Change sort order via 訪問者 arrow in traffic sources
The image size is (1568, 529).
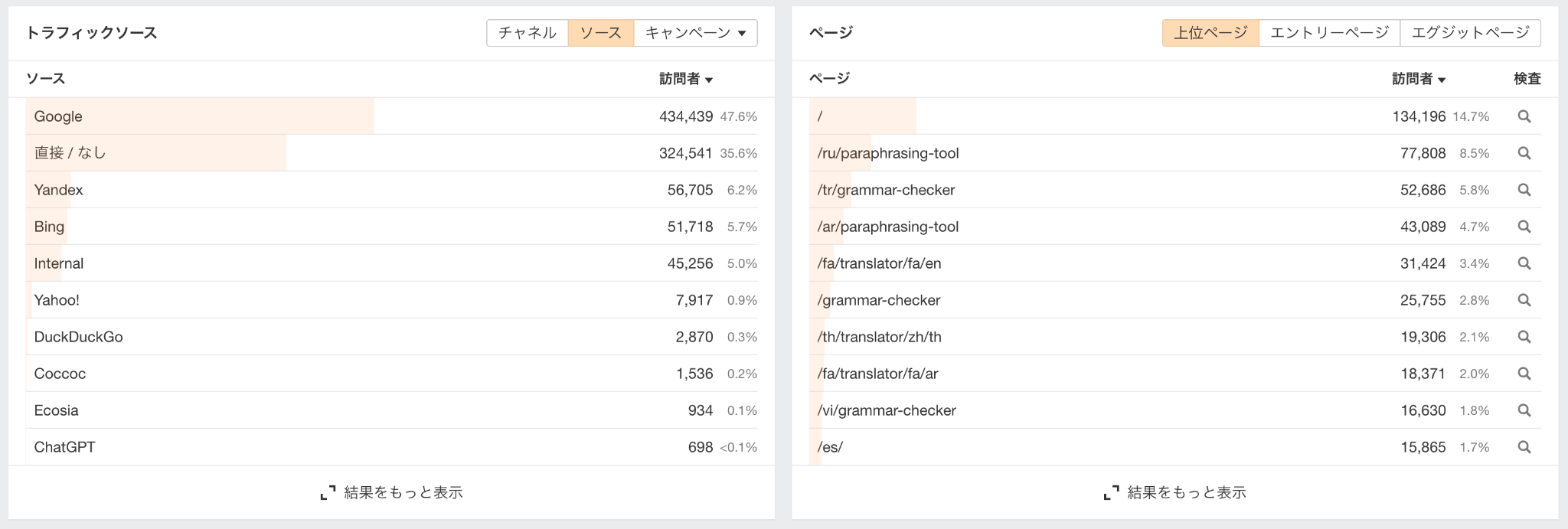[x=685, y=78]
